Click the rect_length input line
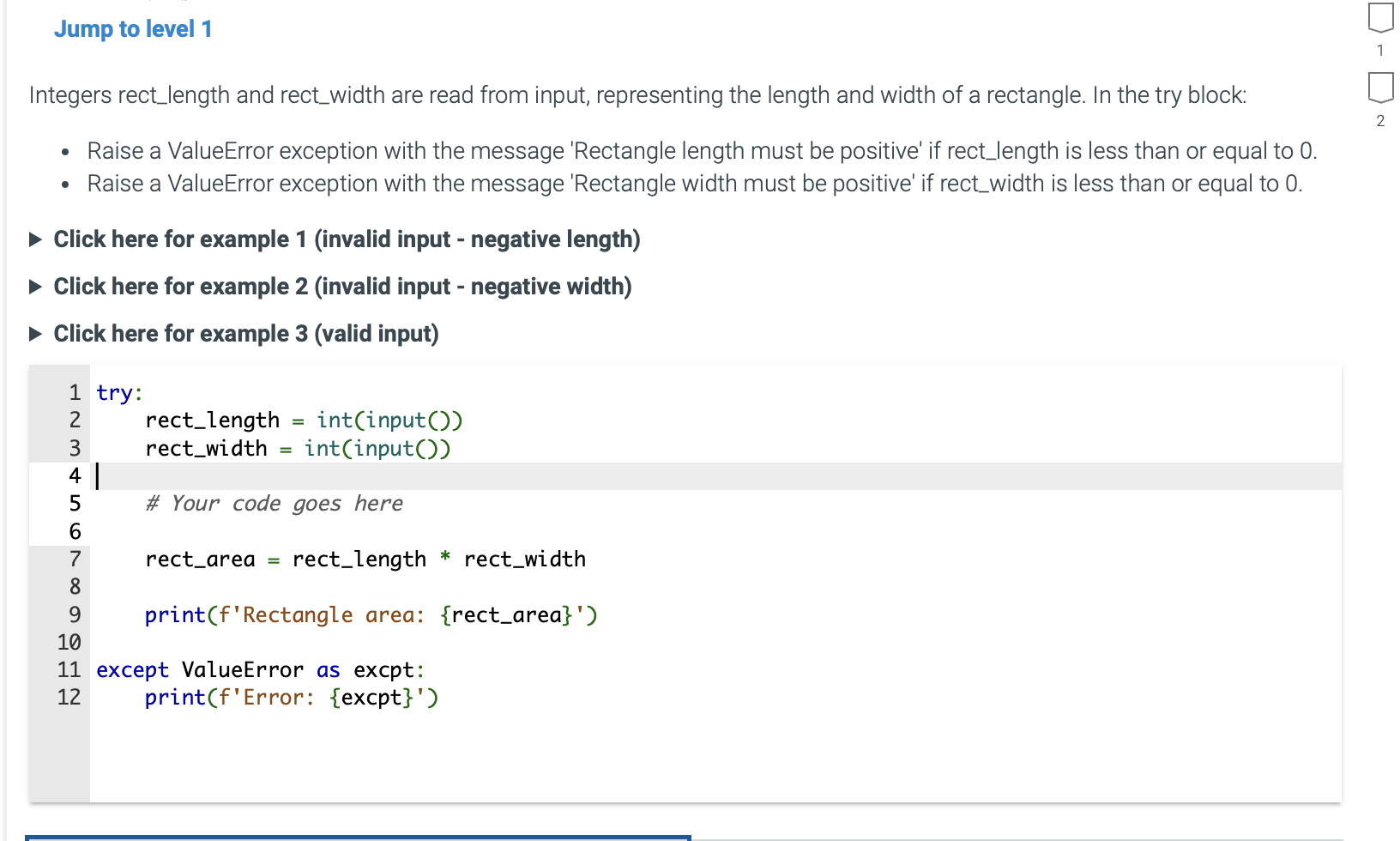Image resolution: width=1400 pixels, height=841 pixels. click(x=305, y=420)
